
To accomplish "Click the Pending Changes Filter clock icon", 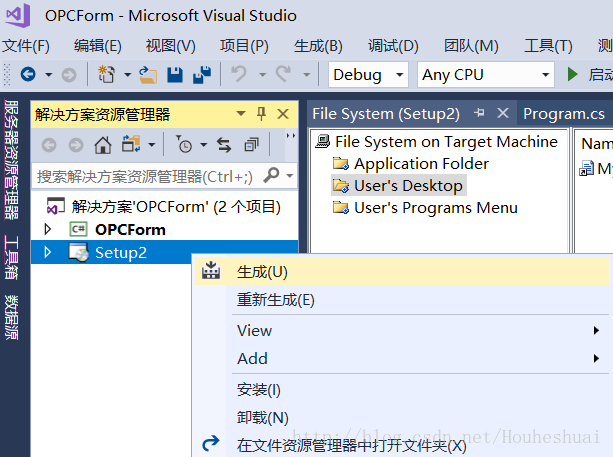I will click(x=184, y=144).
